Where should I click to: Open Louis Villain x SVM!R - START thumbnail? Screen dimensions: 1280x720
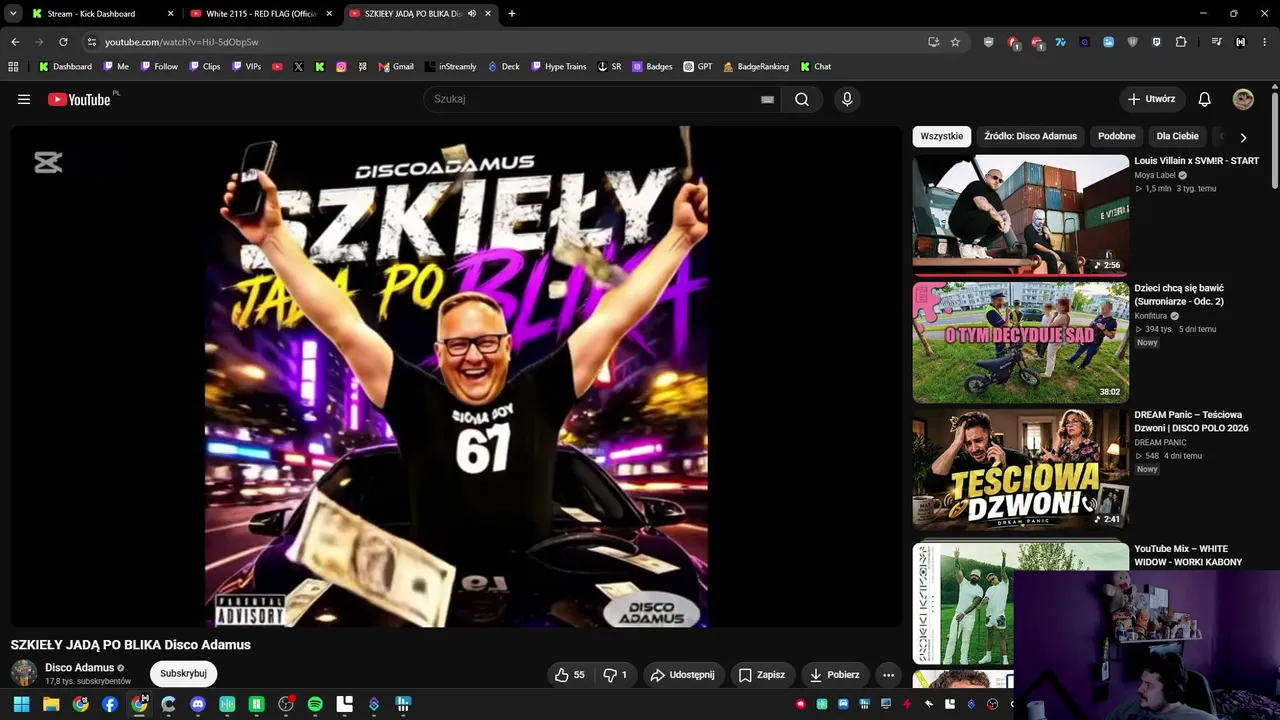(x=1020, y=214)
